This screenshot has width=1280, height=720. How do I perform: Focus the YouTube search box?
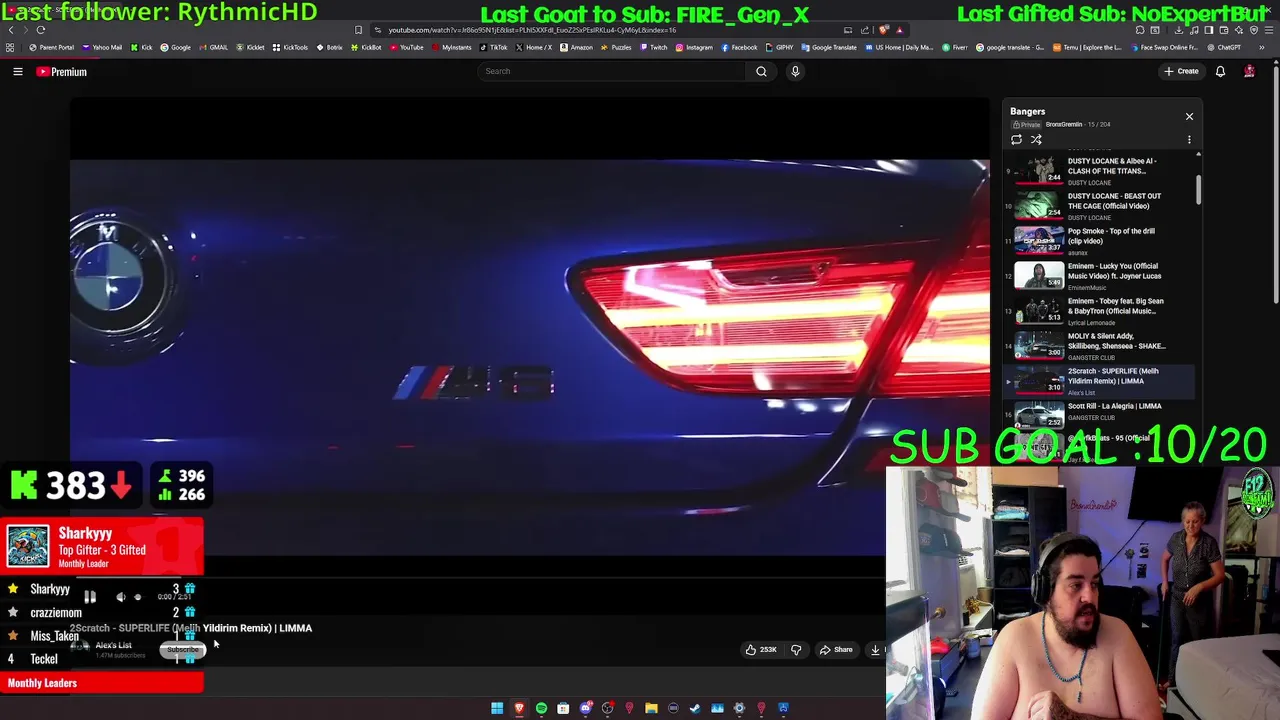[612, 71]
